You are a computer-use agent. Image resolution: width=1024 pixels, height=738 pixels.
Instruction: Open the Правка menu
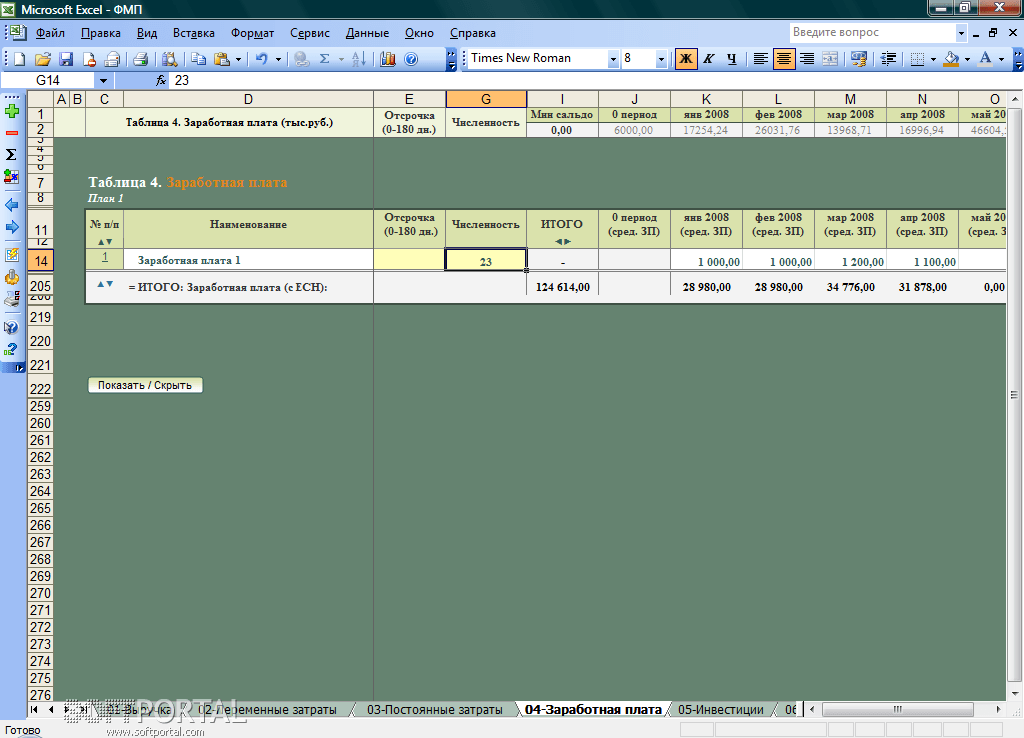(101, 33)
